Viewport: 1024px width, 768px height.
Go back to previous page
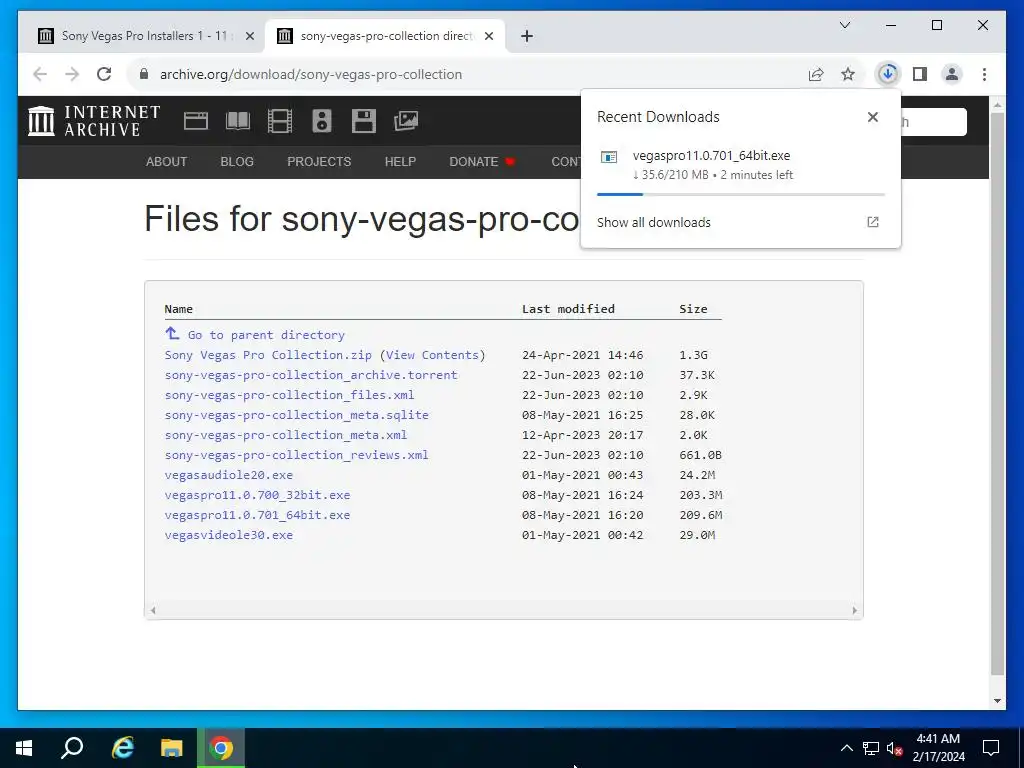point(40,74)
